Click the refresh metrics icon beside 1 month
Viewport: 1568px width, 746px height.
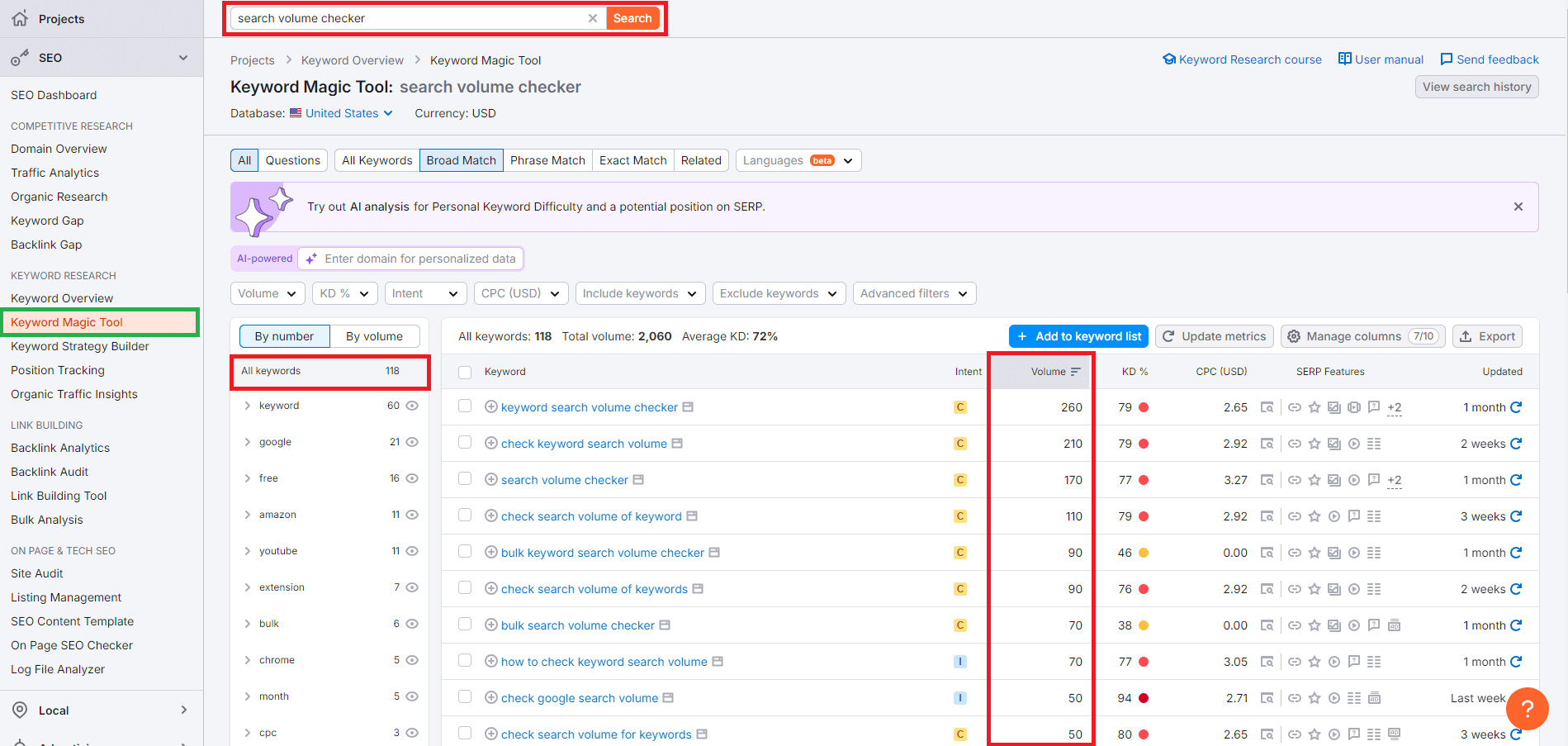tap(1518, 406)
